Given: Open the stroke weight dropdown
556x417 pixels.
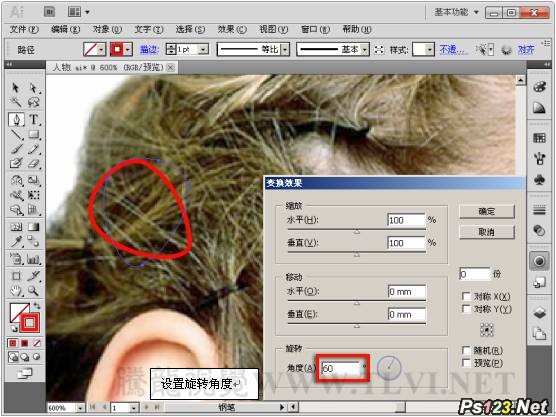Looking at the screenshot, I should tap(203, 50).
